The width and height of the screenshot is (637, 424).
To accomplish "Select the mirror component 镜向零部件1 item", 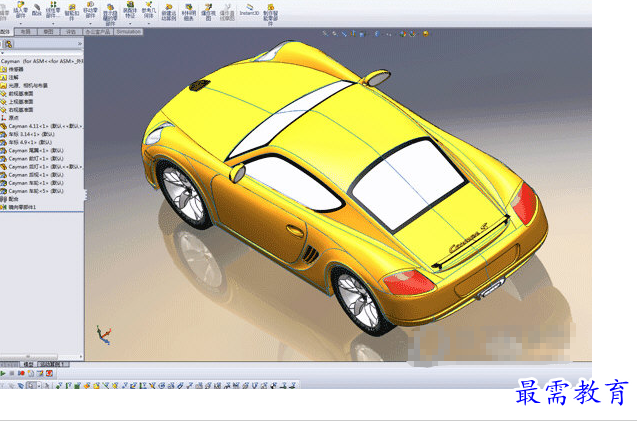I will click(18, 207).
